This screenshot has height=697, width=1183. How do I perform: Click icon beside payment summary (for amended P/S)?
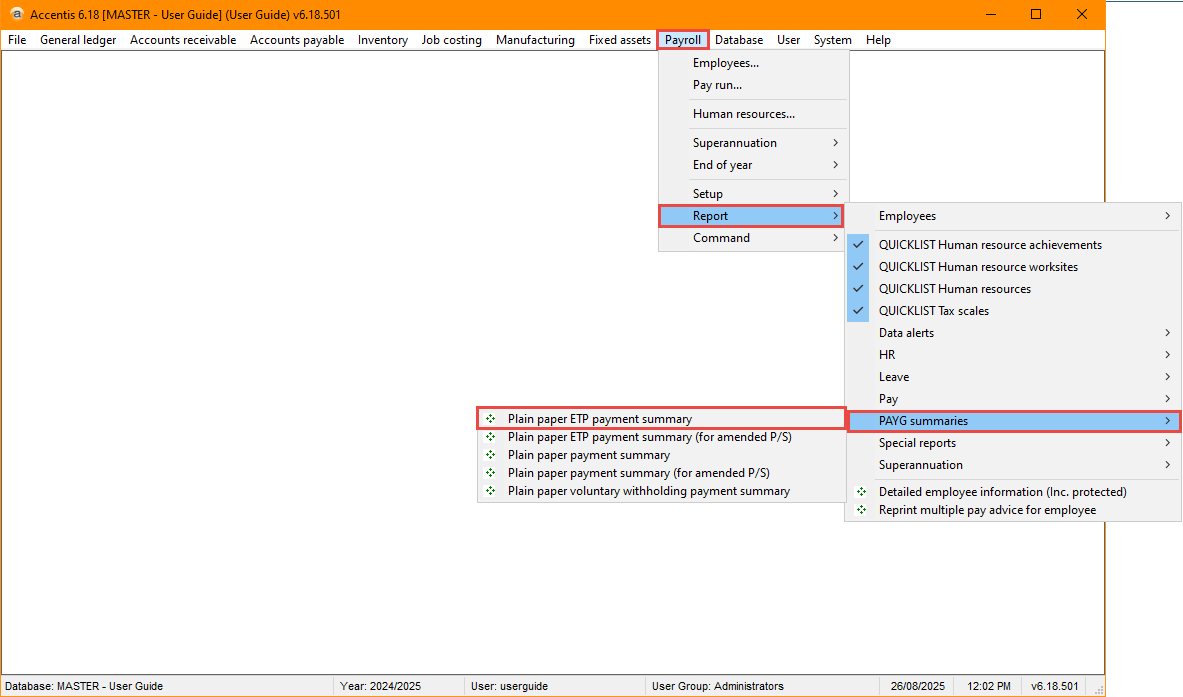(x=491, y=473)
